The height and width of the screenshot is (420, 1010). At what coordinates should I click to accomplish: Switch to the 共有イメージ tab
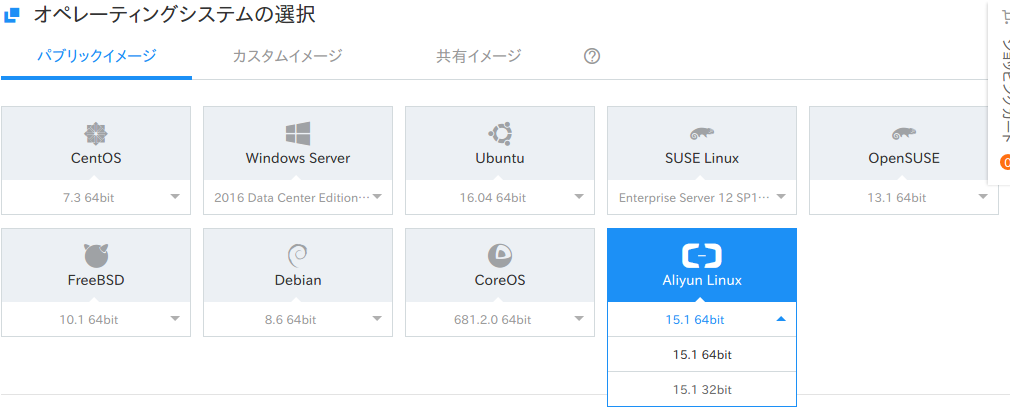479,56
